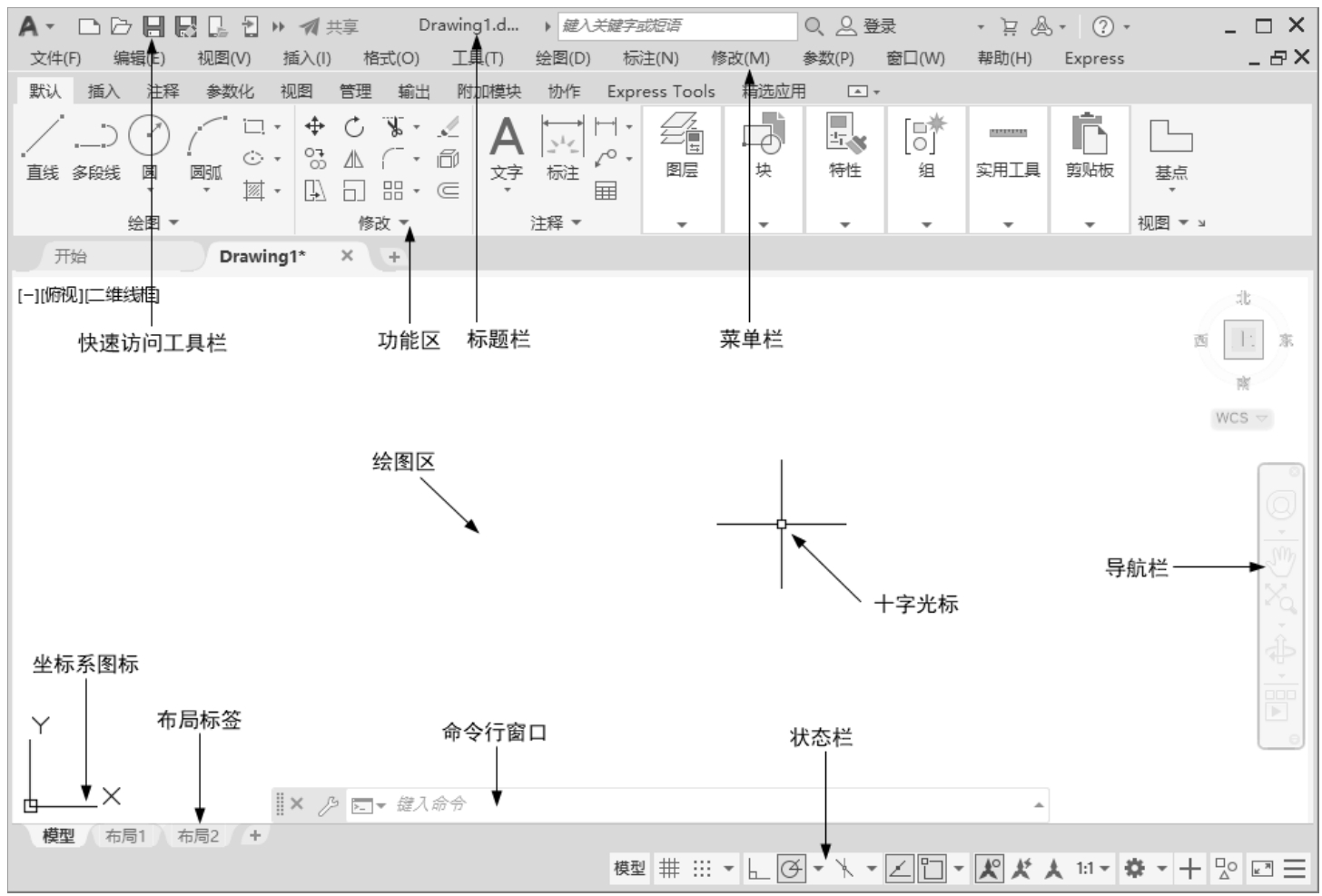Open the 1:1 annotation scale dropdown
The width and height of the screenshot is (1322, 896).
click(1092, 869)
